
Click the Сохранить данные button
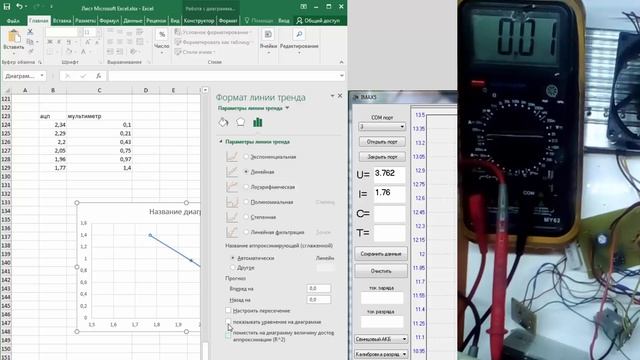[x=381, y=254]
